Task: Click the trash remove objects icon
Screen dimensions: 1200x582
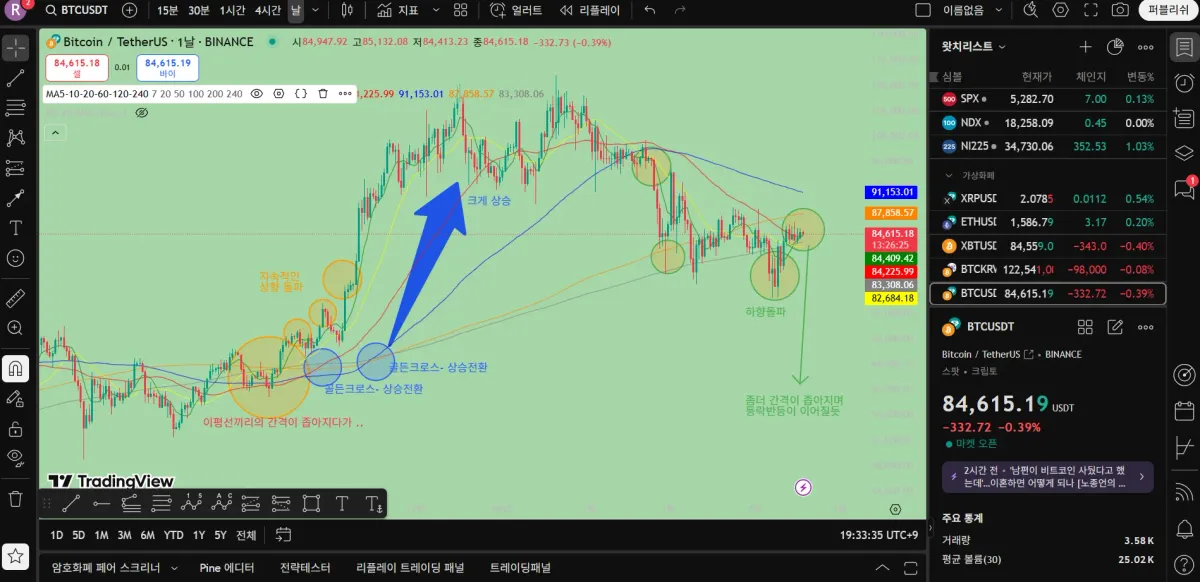Action: tap(15, 497)
